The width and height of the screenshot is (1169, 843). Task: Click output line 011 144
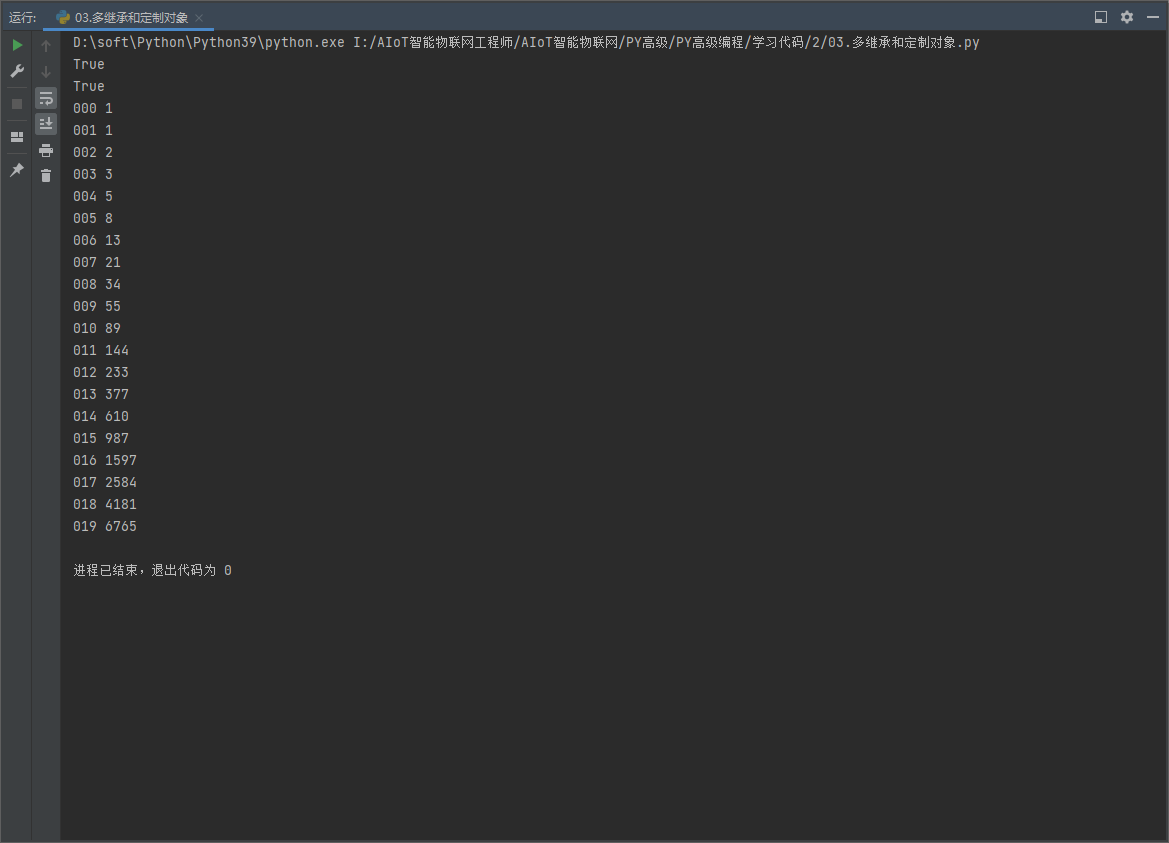click(101, 350)
